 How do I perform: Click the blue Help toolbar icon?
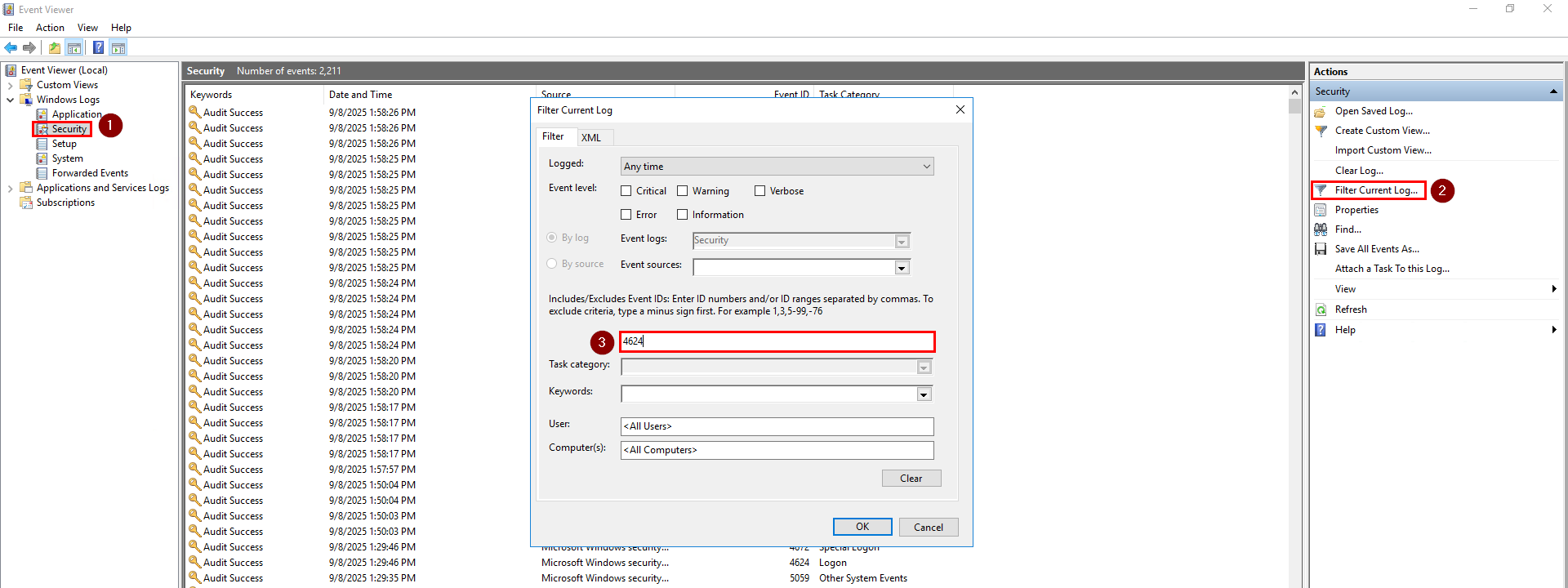pos(98,47)
